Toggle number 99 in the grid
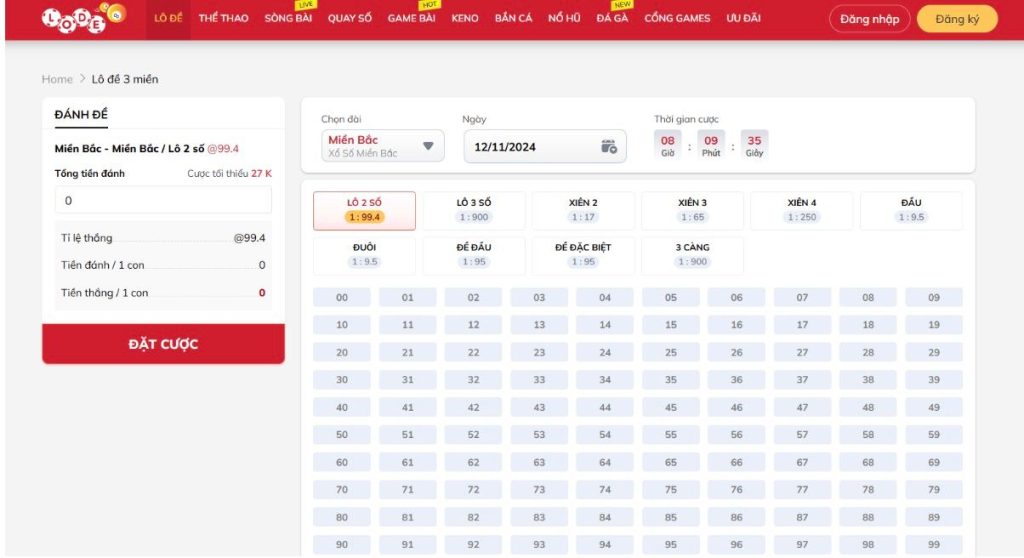 [934, 544]
